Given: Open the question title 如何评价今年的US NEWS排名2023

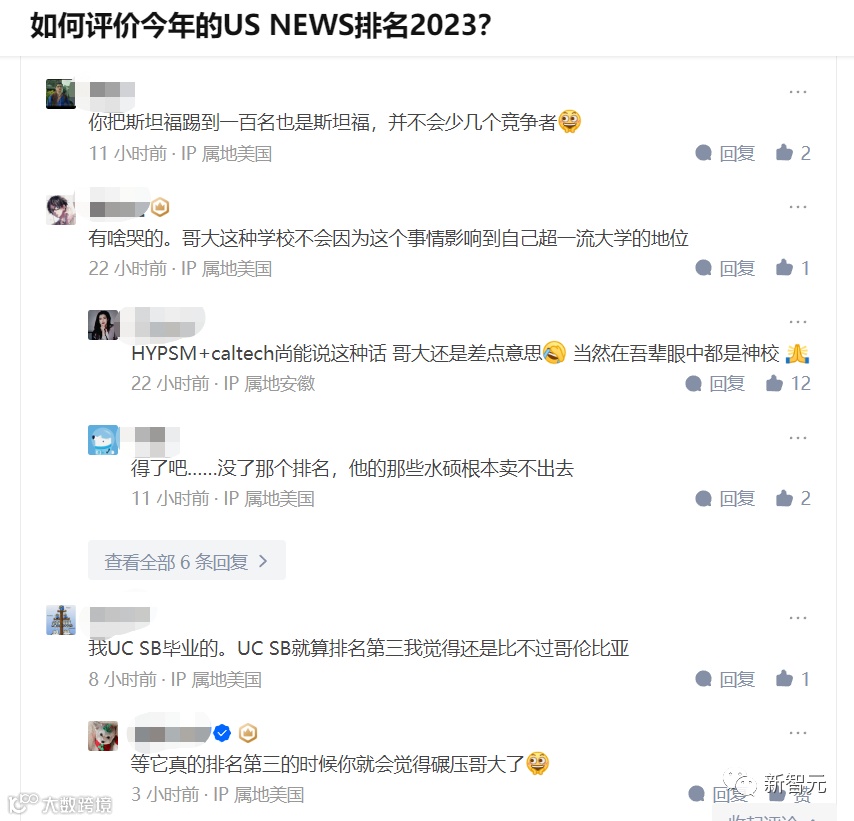Looking at the screenshot, I should tap(260, 25).
